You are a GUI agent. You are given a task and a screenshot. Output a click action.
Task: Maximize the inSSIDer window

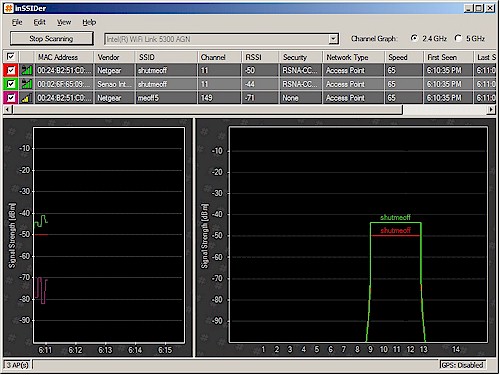click(479, 8)
